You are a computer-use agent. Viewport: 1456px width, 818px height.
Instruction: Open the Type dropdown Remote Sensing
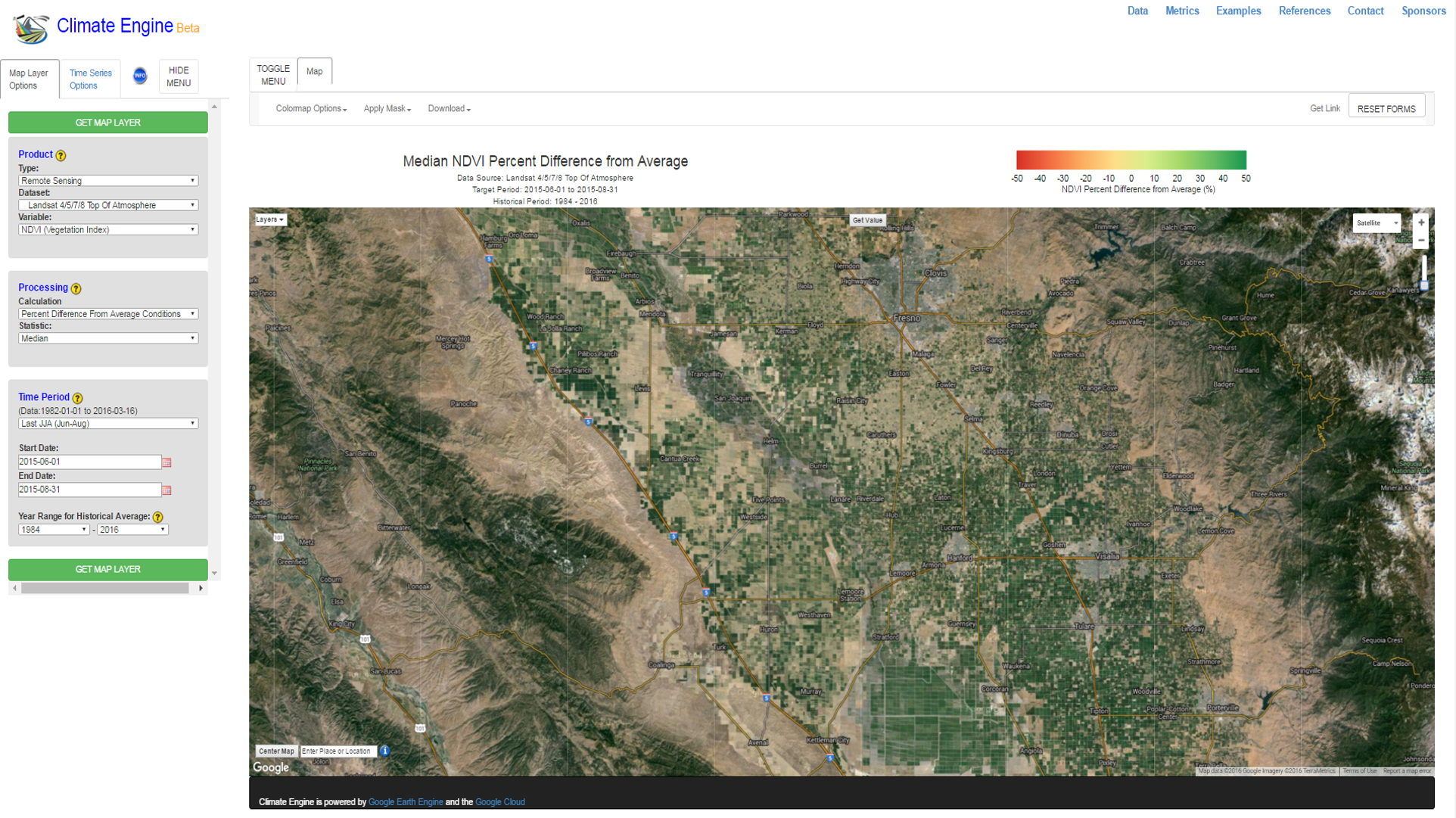(108, 181)
